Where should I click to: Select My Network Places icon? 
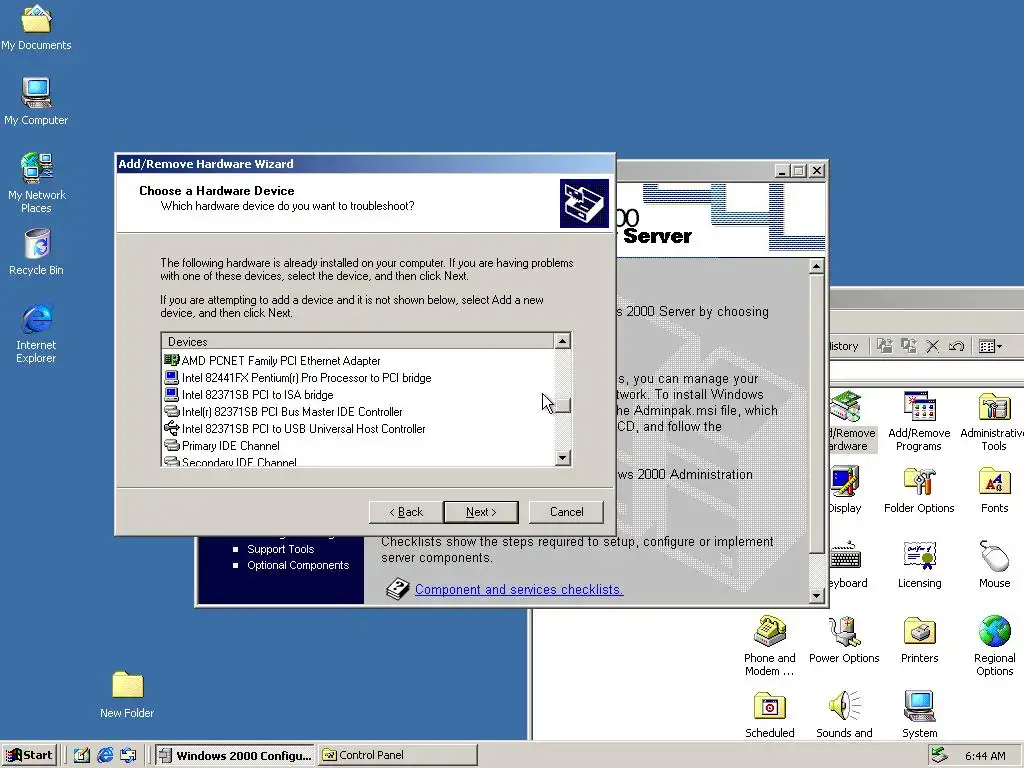coord(36,182)
